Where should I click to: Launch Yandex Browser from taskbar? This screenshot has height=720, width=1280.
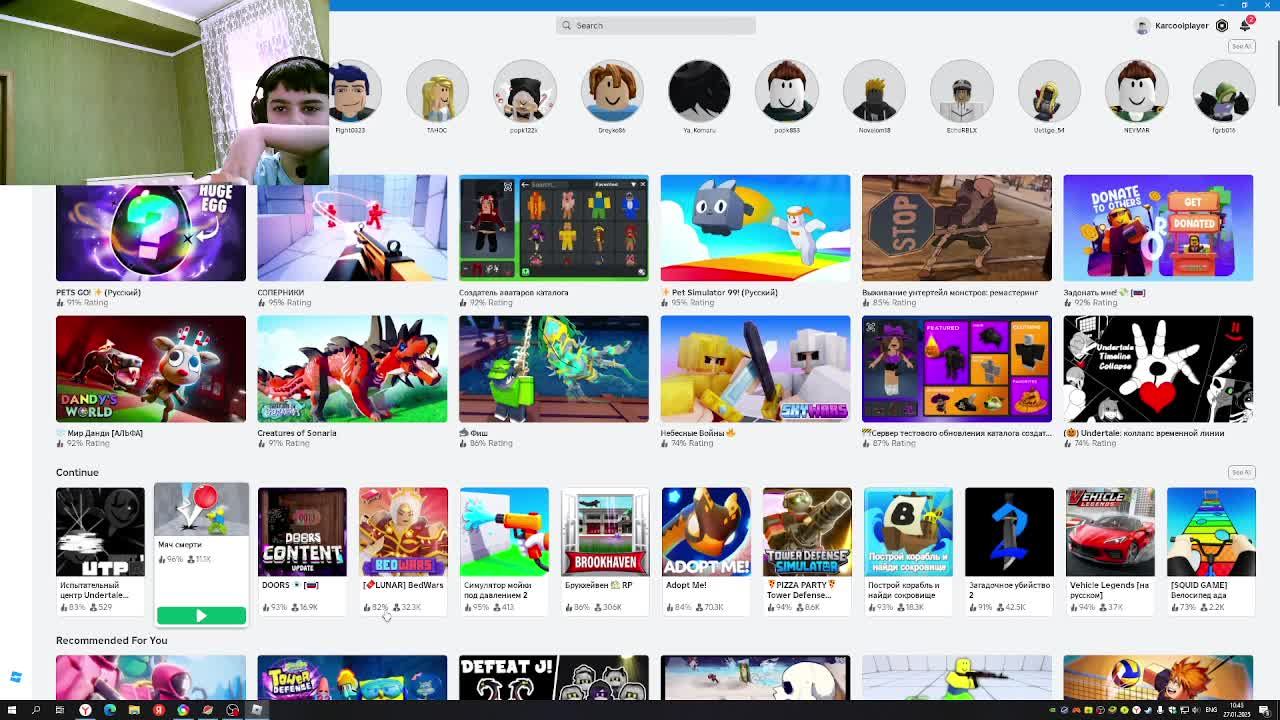(x=85, y=710)
